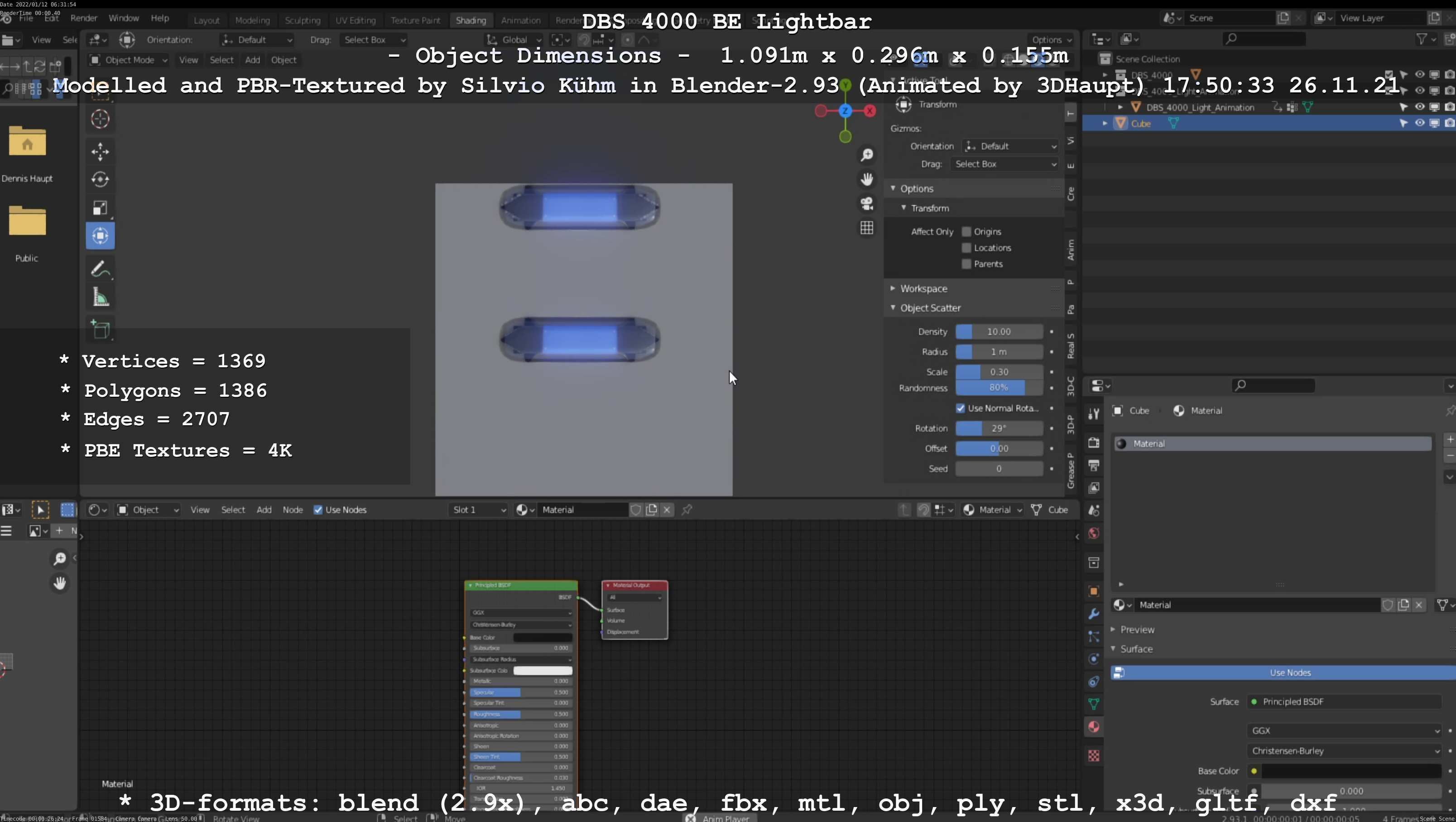
Task: Click the node editor zoom magnifier icon
Action: pos(59,558)
